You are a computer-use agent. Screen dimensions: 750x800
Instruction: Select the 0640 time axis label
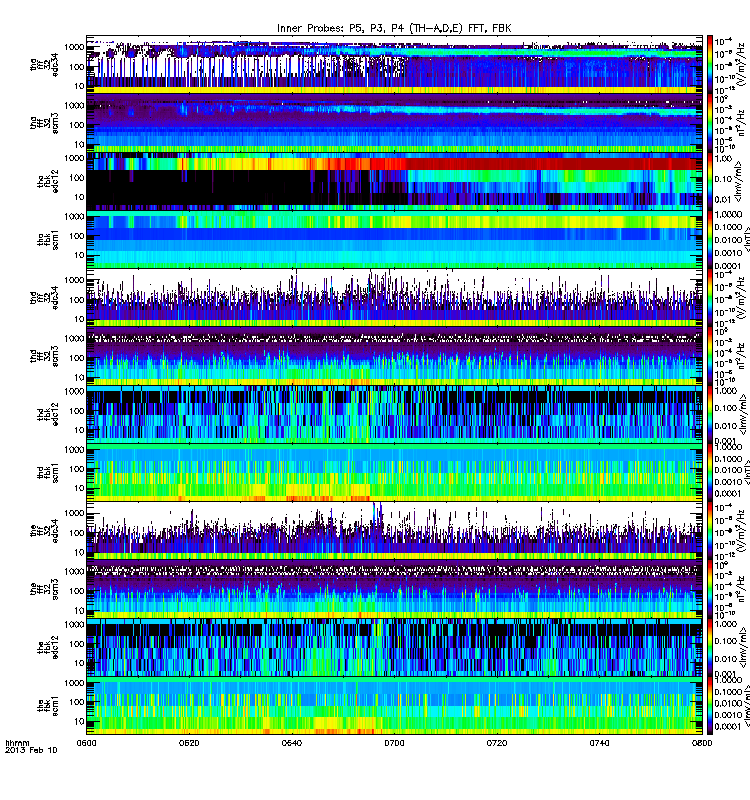click(292, 743)
